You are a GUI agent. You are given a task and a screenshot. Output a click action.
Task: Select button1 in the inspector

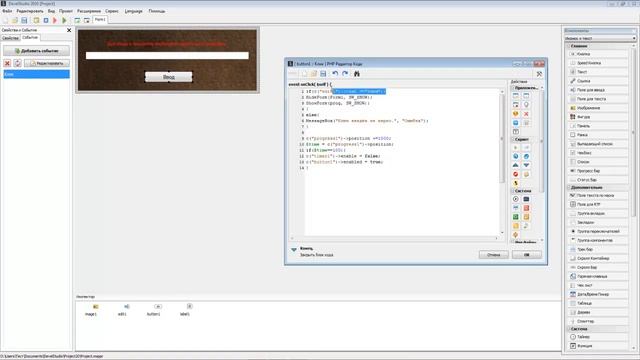[153, 310]
